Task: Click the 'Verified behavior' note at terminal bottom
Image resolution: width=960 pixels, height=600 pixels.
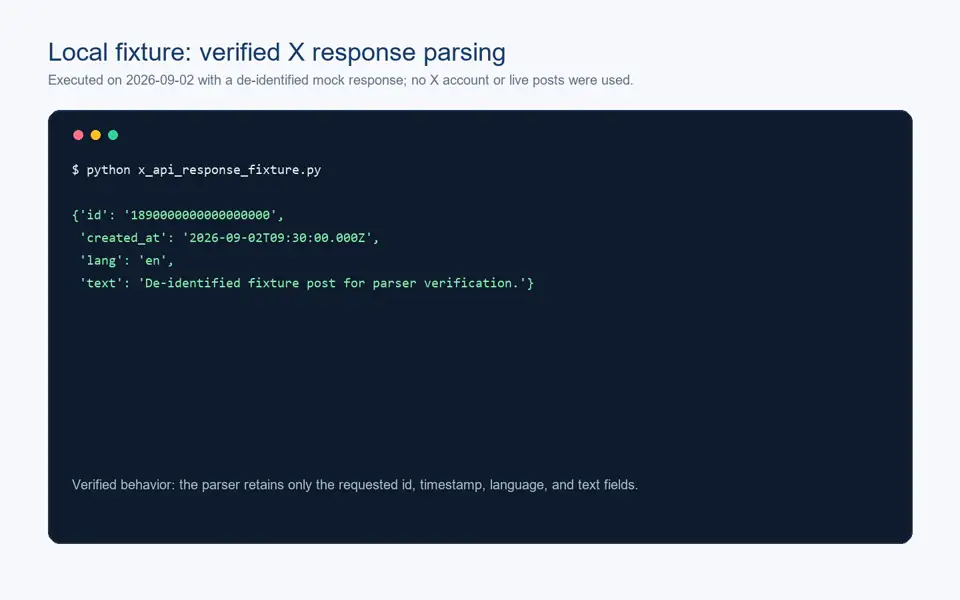Action: tap(354, 485)
